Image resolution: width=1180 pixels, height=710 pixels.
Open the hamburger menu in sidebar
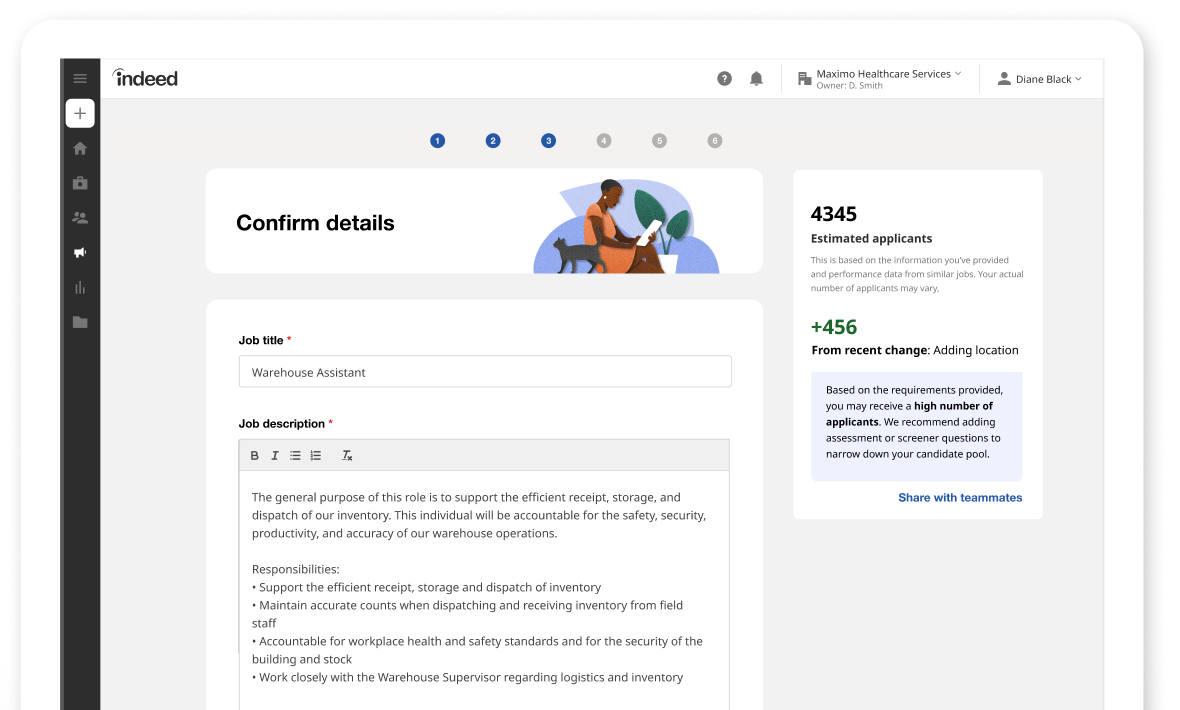coord(80,78)
